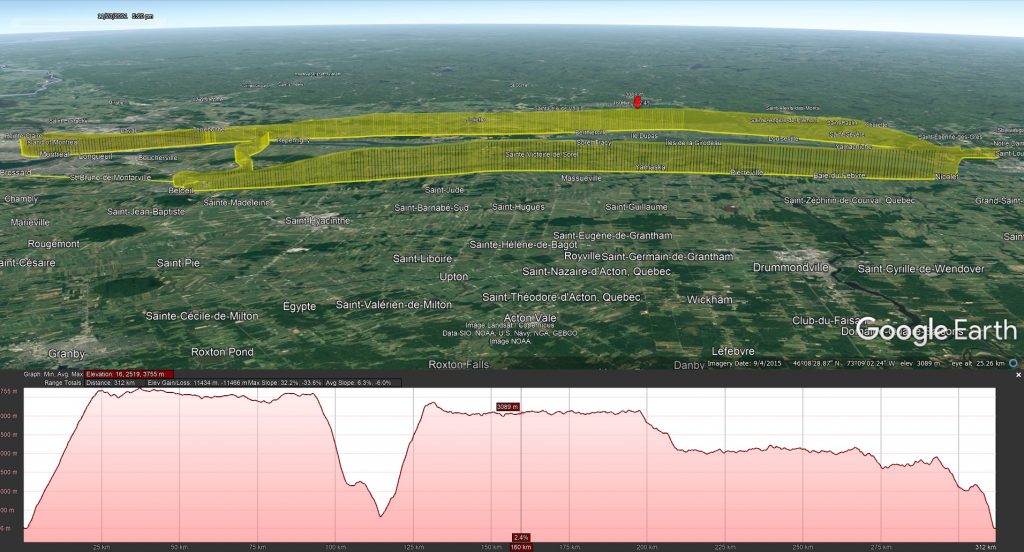Click the Google Earth logo watermark

point(935,331)
